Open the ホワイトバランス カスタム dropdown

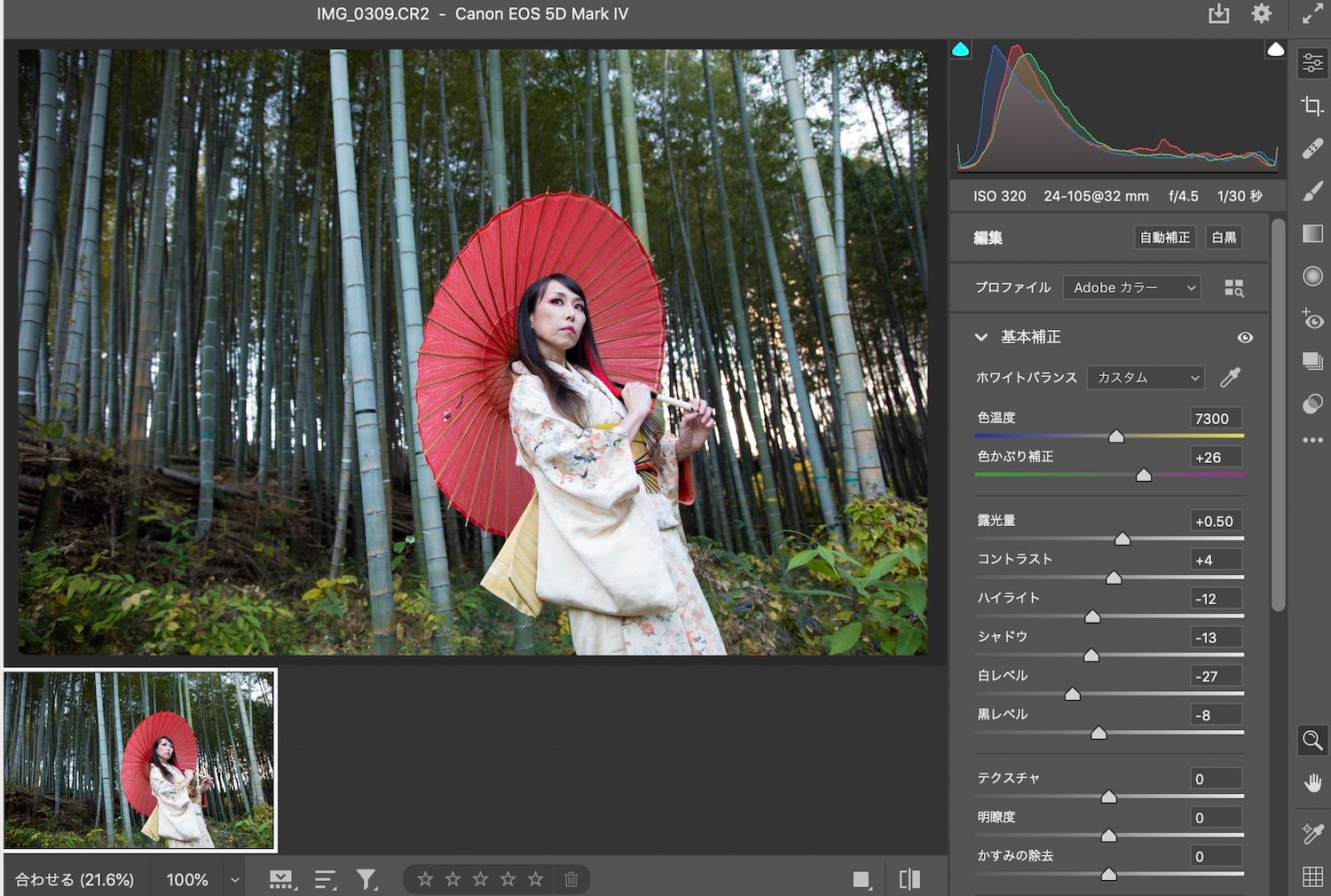[1145, 377]
